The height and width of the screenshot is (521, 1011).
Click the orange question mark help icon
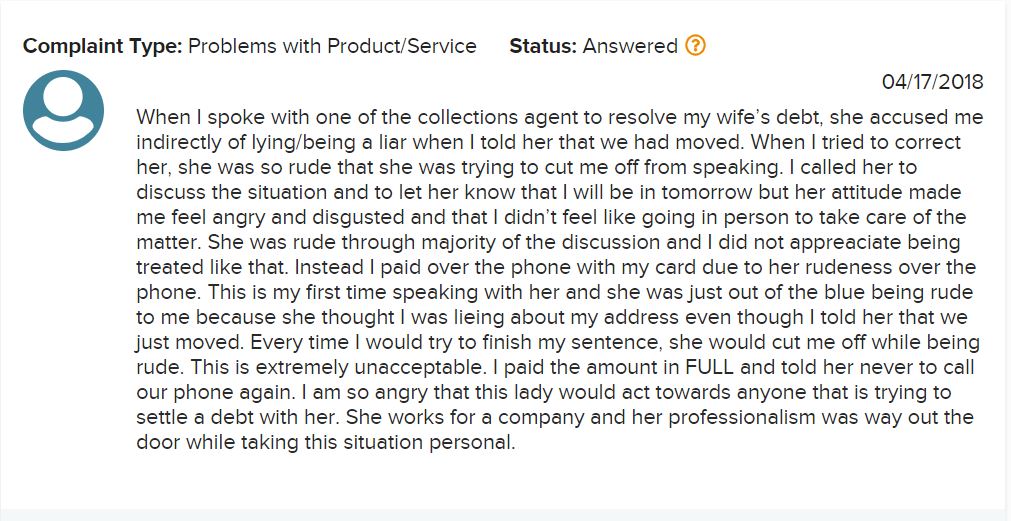[x=695, y=46]
